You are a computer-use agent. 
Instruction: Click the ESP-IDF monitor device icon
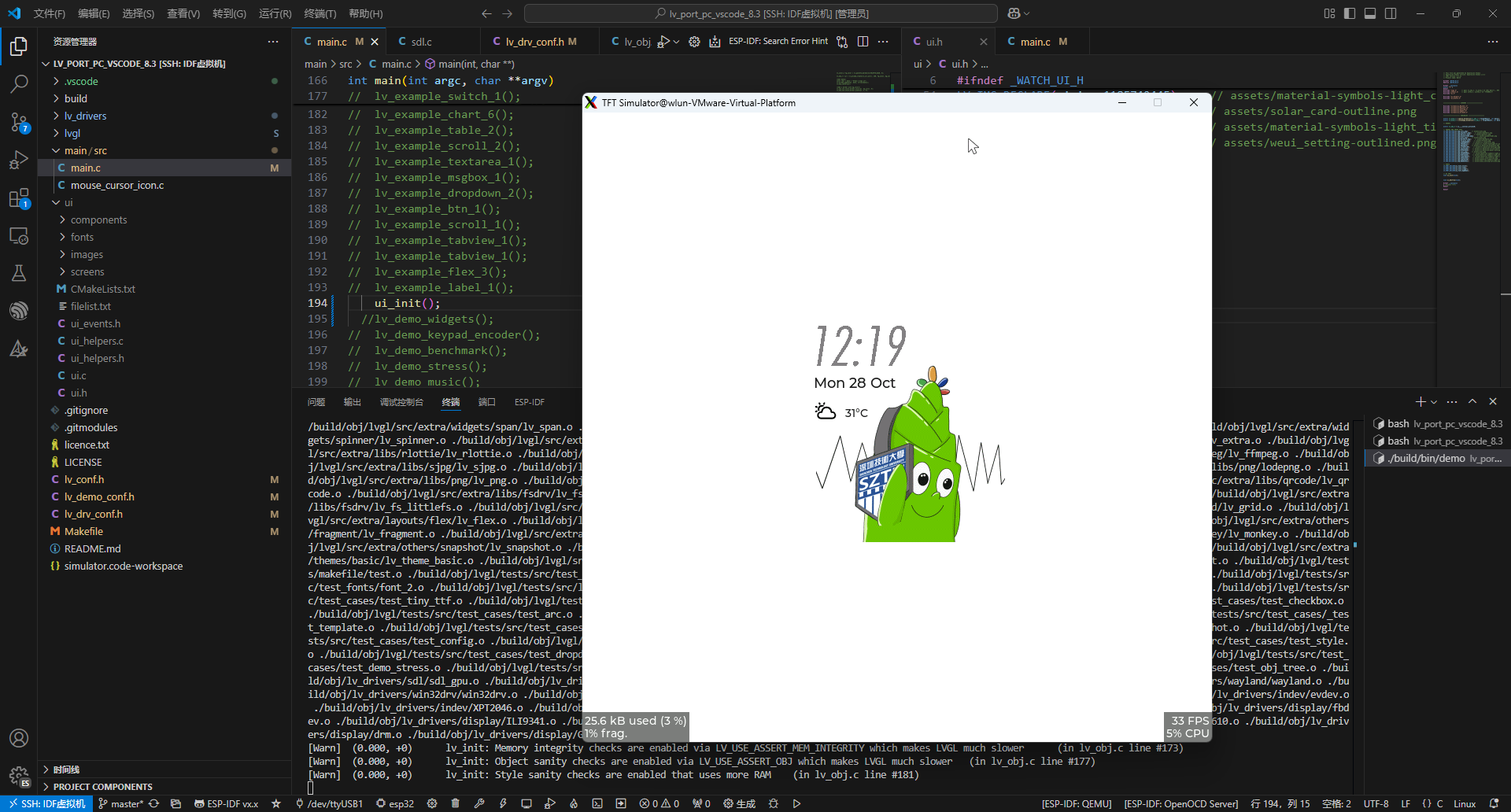526,803
